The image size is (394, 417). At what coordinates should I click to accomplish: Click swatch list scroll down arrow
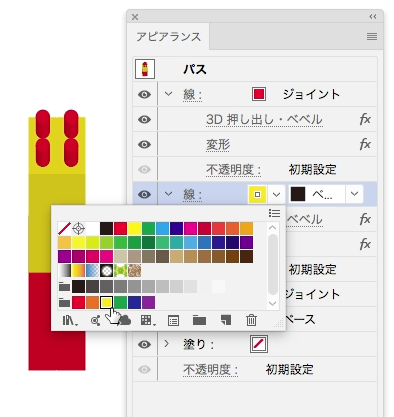click(272, 304)
